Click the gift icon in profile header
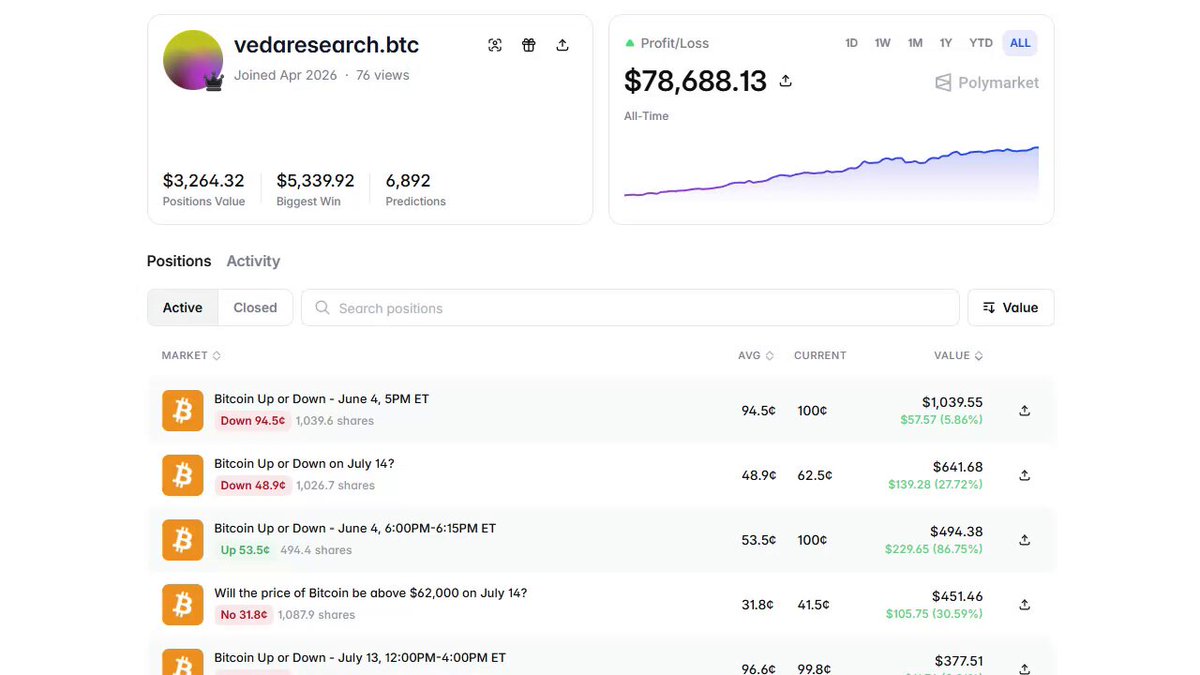Image resolution: width=1200 pixels, height=675 pixels. 529,45
